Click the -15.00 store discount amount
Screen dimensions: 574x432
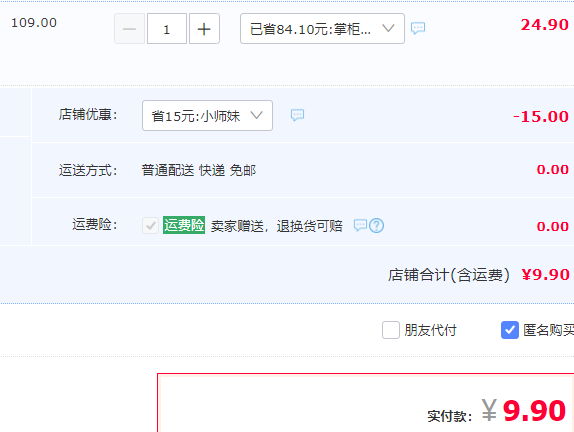541,117
